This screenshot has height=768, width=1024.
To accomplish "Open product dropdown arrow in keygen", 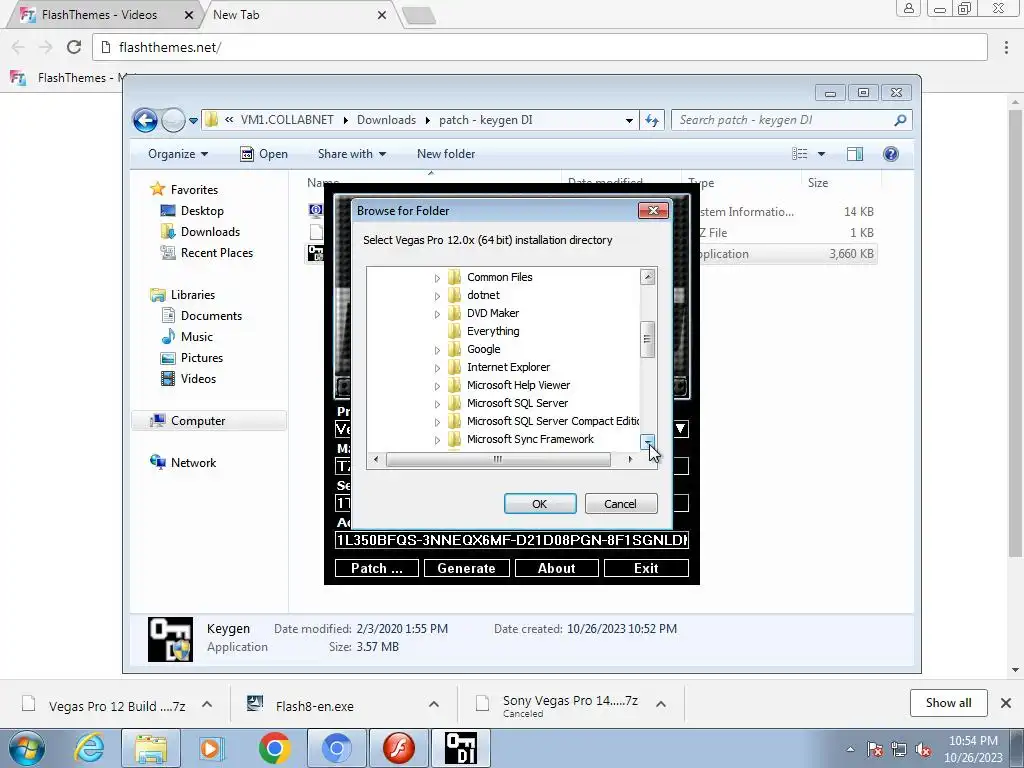I will coord(680,429).
